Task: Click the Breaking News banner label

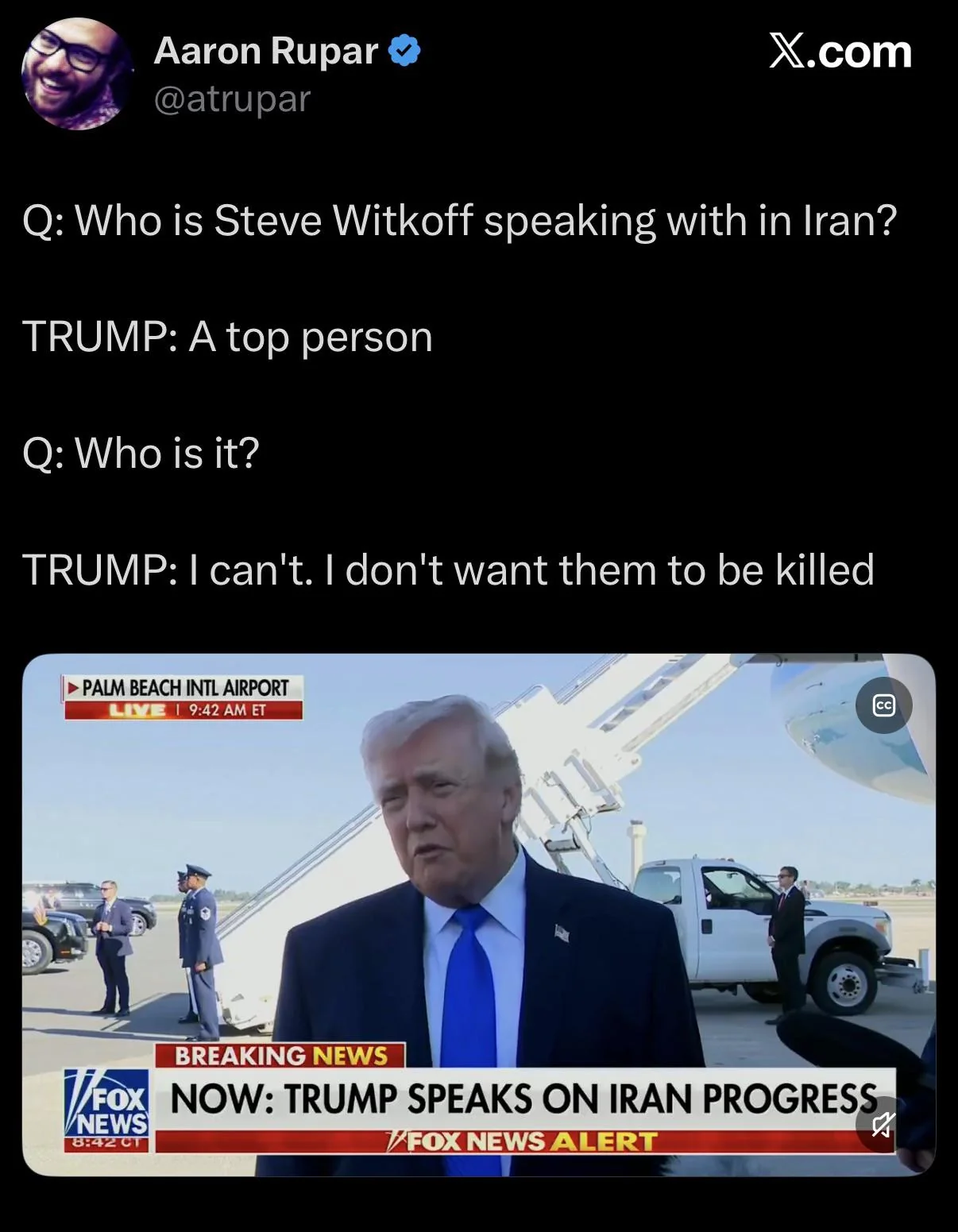Action: pyautogui.click(x=280, y=1056)
